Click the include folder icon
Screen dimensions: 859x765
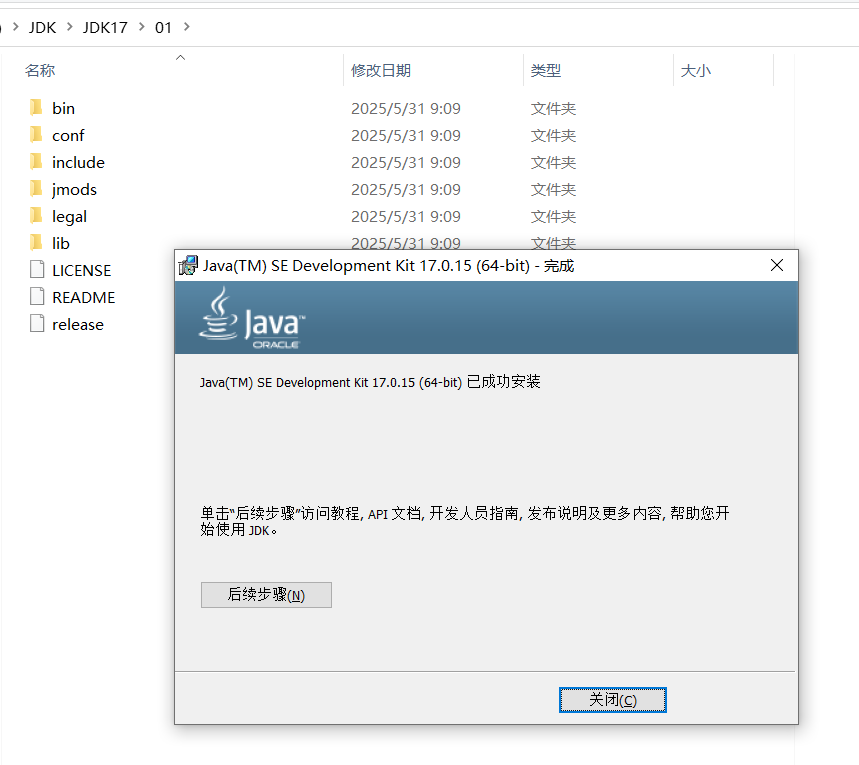(36, 162)
